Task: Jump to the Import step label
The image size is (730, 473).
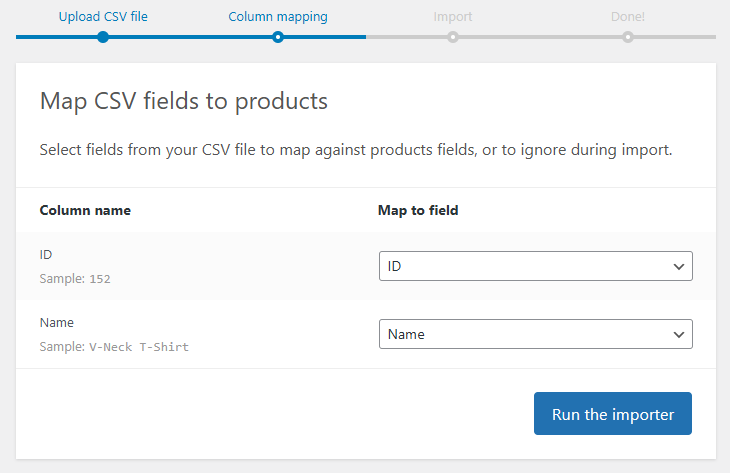Action: [x=453, y=17]
